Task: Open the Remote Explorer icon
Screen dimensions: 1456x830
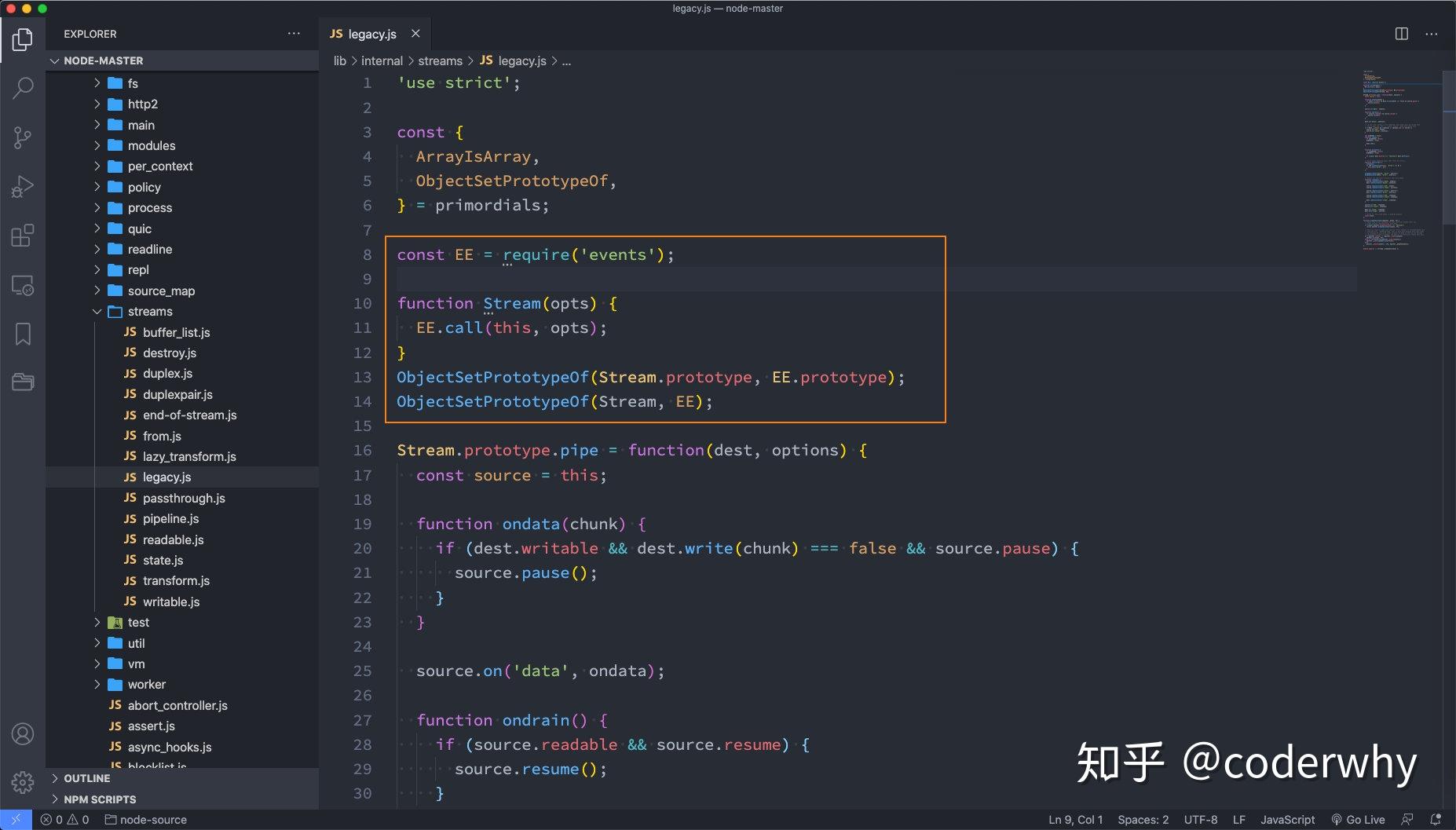Action: 23,286
